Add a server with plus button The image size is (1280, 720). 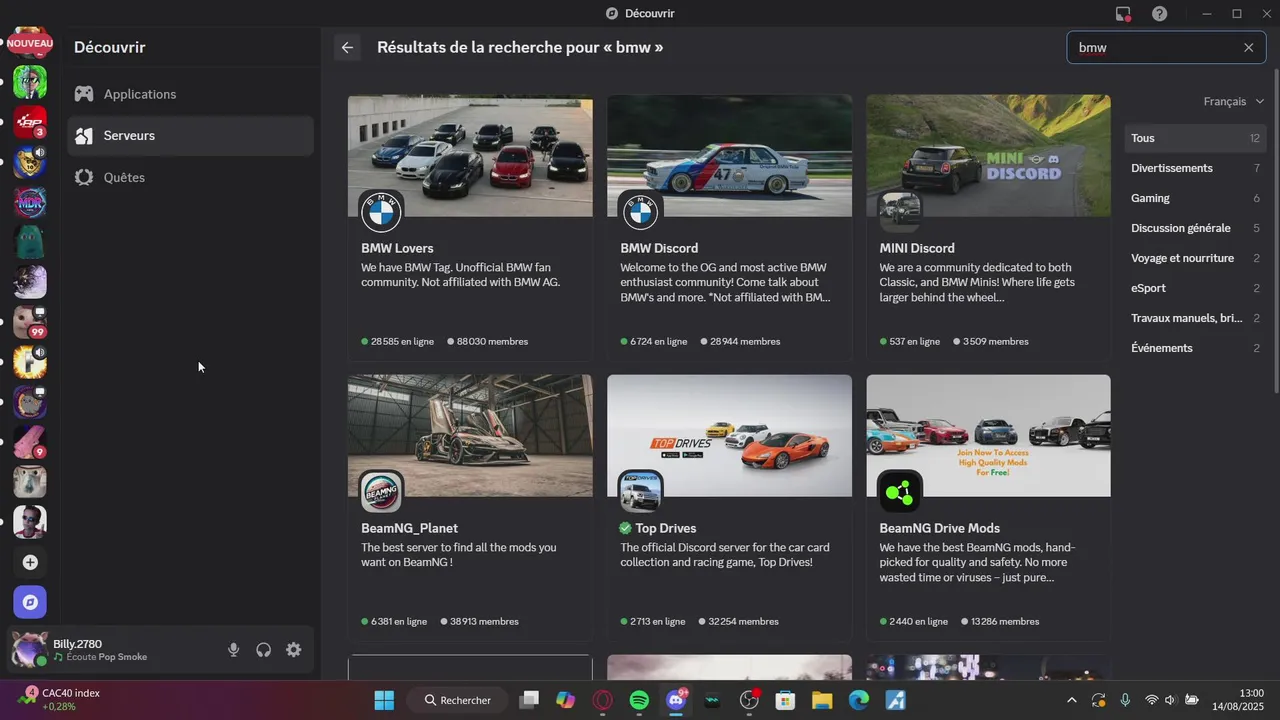pyautogui.click(x=30, y=562)
